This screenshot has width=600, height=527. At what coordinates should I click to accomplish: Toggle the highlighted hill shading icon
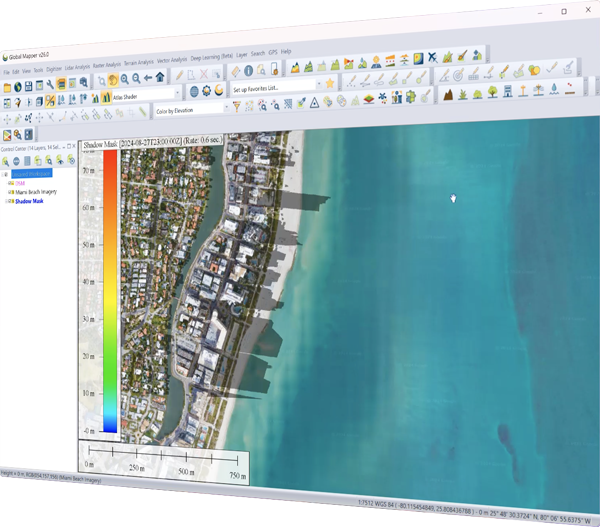click(x=106, y=98)
